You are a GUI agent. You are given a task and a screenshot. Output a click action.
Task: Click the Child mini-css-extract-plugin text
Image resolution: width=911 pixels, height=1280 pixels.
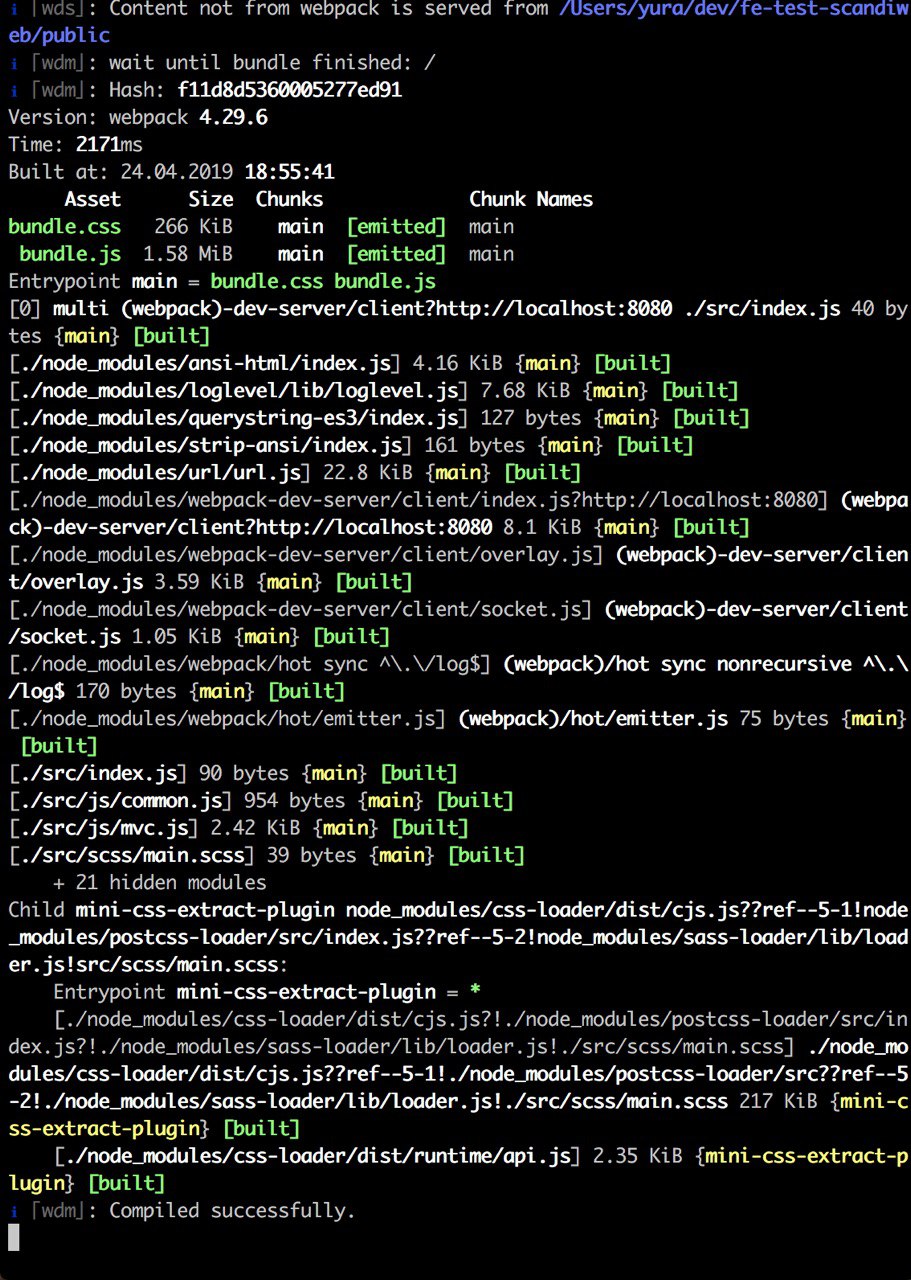pos(172,910)
